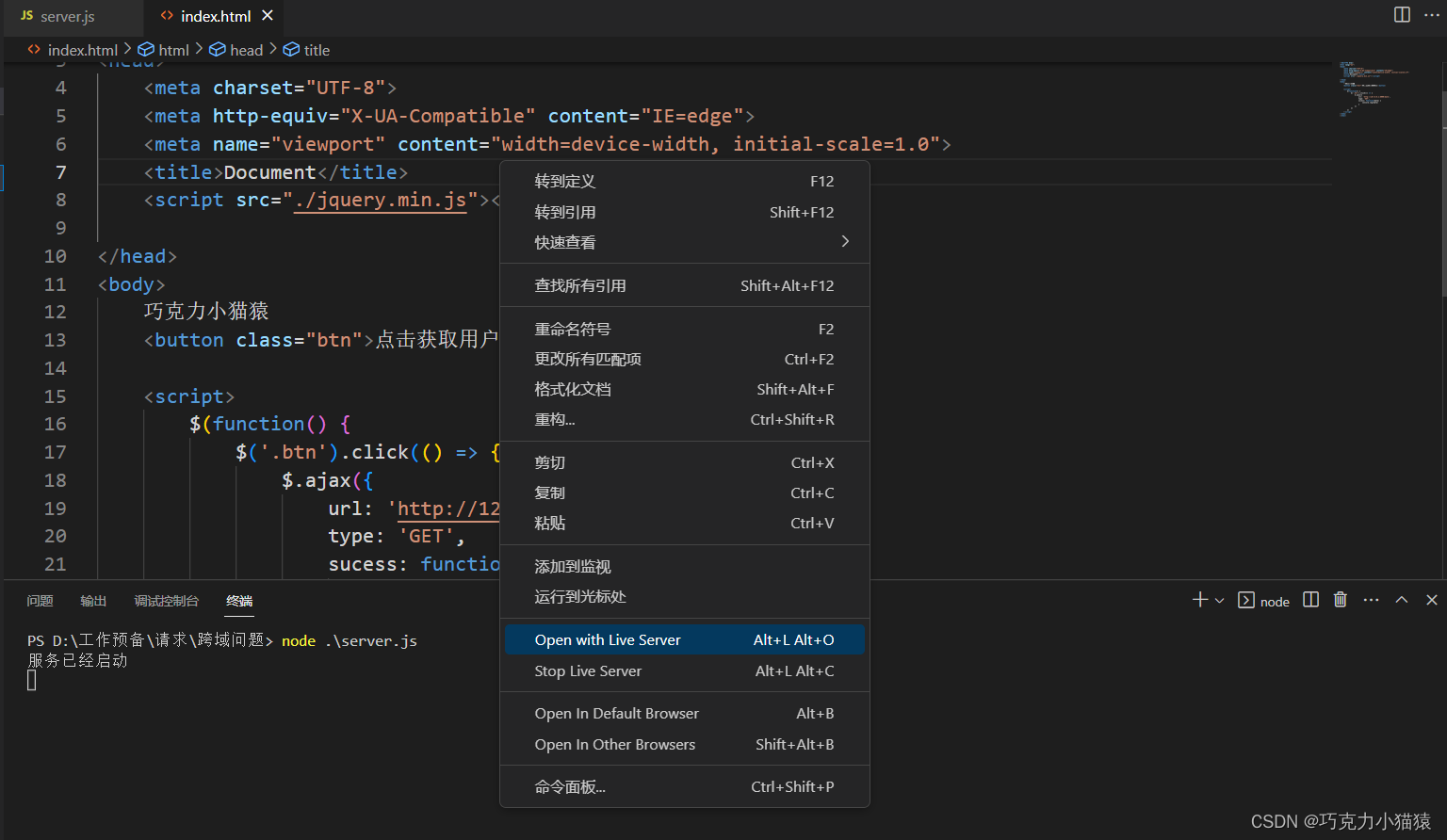Choose 格式化文档 menu entry
The image size is (1447, 840).
pos(685,389)
